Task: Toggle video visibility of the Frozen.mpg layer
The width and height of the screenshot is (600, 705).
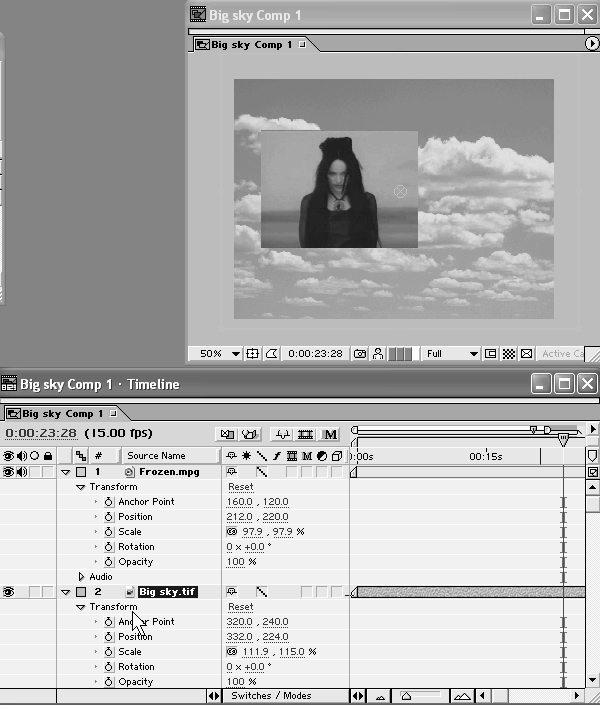Action: [9, 472]
